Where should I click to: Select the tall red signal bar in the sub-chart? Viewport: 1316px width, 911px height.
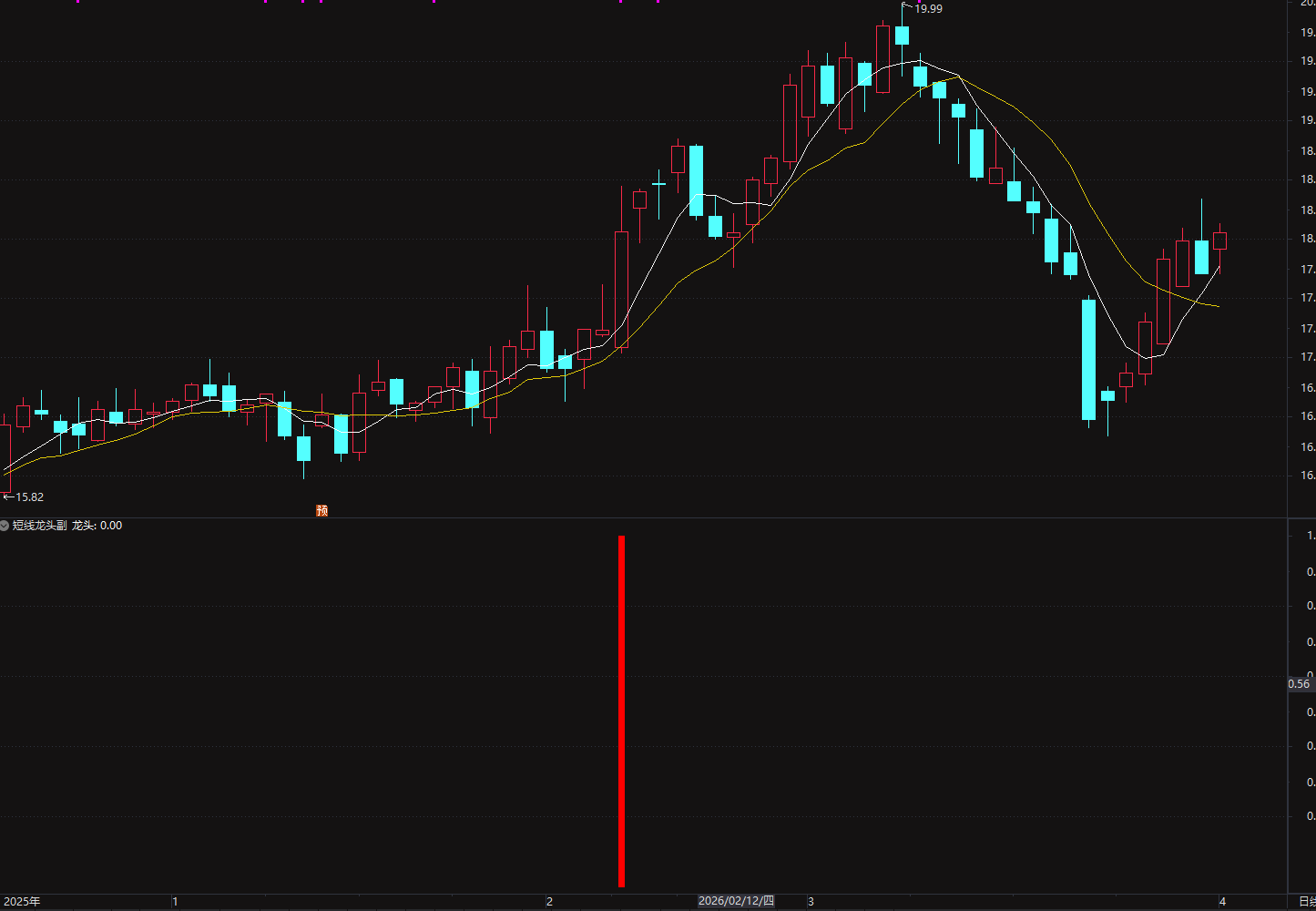(621, 711)
